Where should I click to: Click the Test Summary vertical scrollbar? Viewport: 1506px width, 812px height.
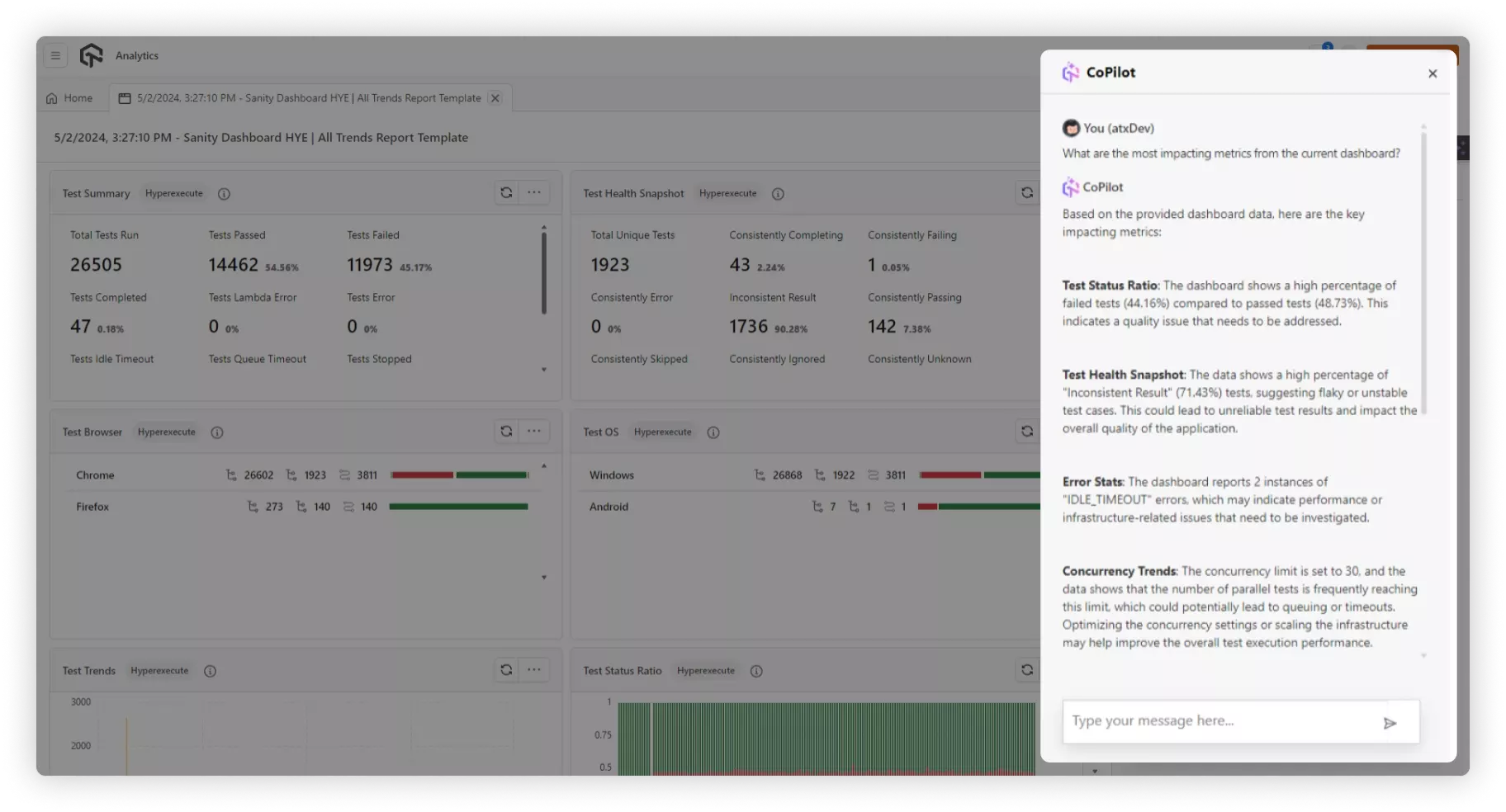[x=543, y=272]
